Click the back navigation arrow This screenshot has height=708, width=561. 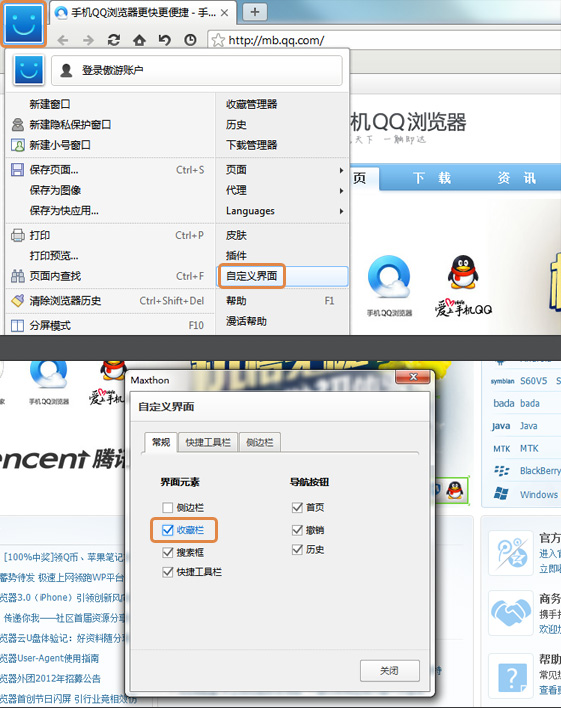pos(63,40)
